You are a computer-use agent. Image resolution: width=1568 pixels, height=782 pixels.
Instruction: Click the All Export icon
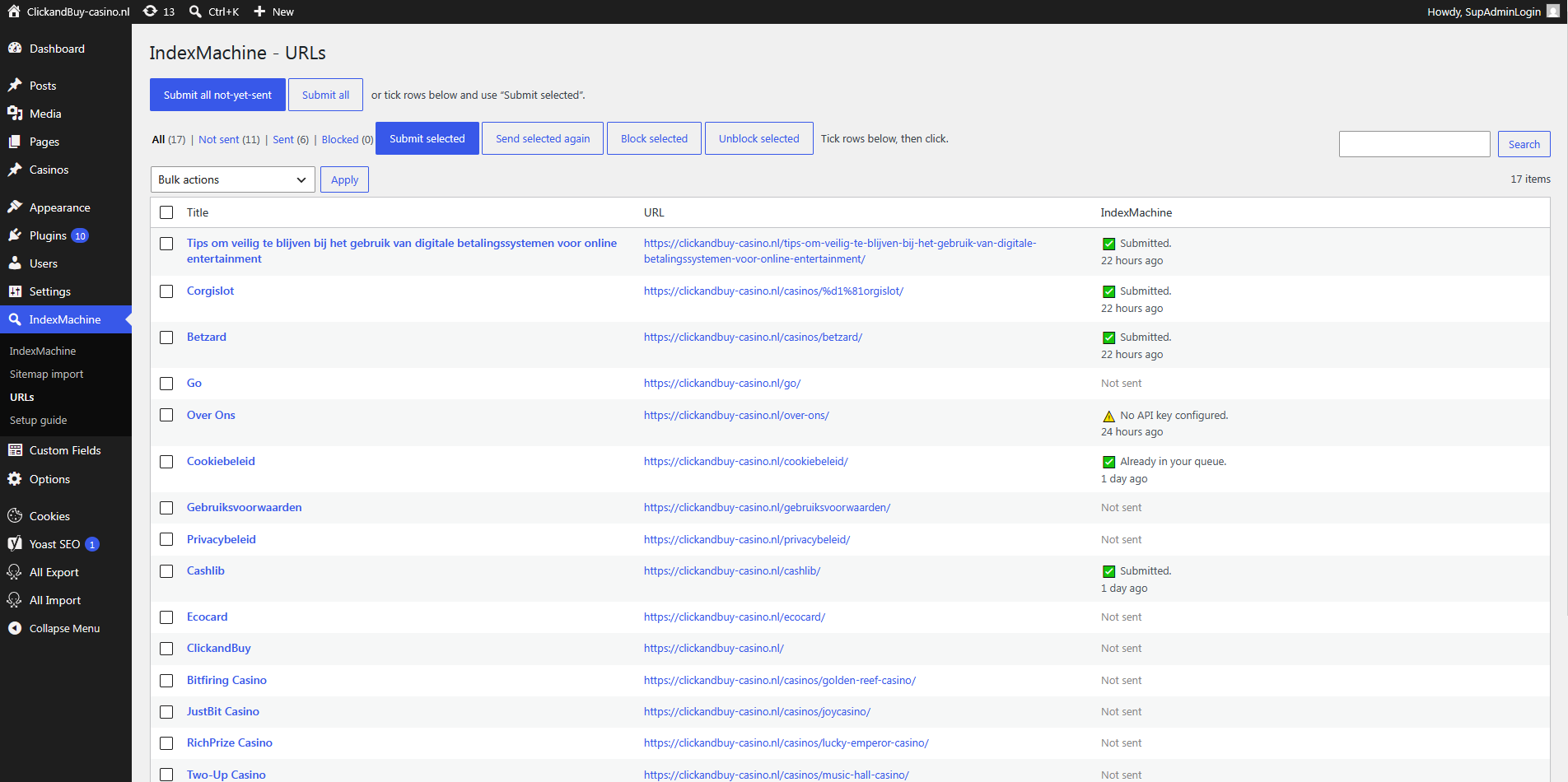[x=15, y=572]
